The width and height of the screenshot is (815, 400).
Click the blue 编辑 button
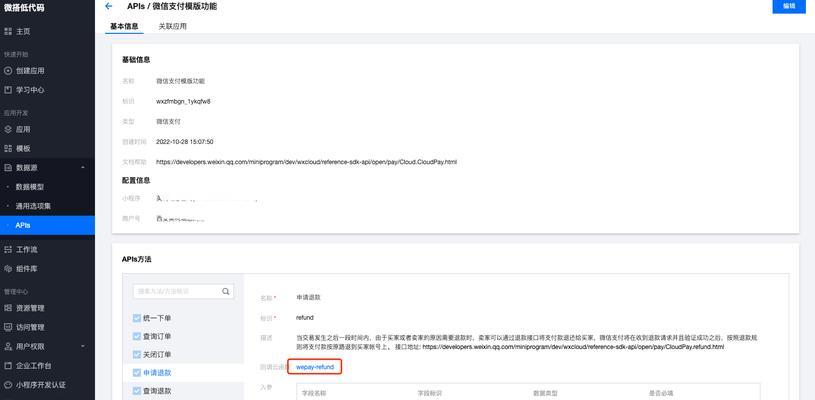coord(789,6)
